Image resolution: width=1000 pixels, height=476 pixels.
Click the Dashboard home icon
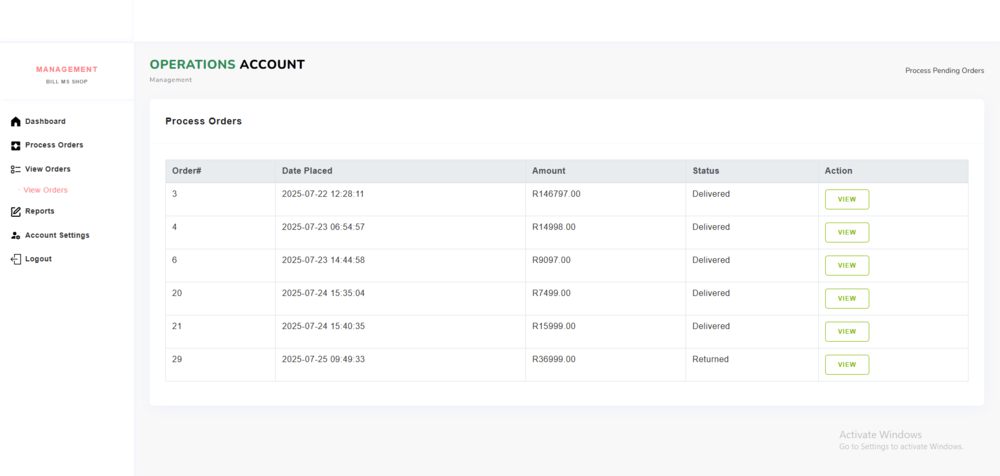(15, 122)
